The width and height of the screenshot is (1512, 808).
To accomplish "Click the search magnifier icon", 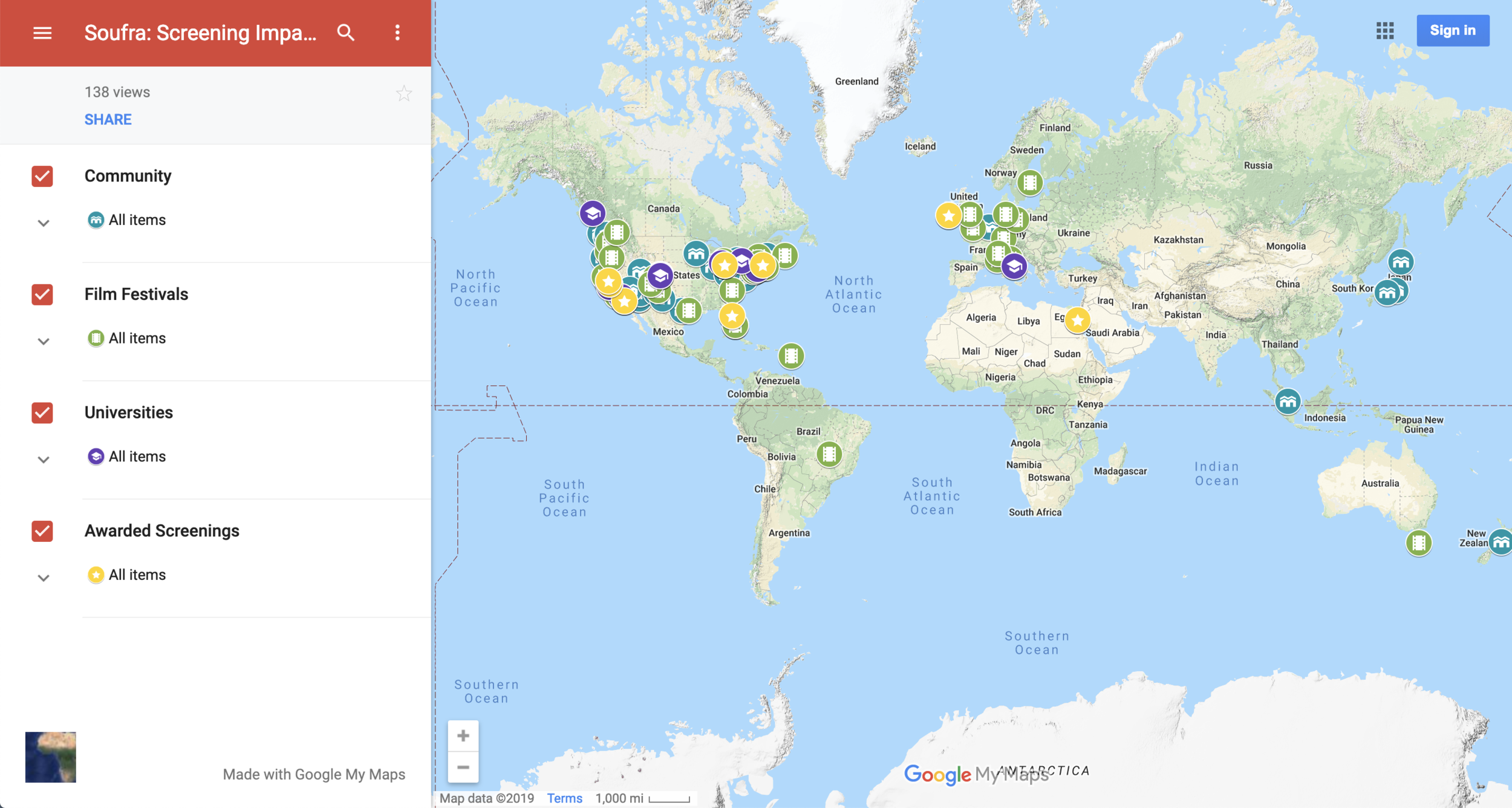I will pos(345,33).
